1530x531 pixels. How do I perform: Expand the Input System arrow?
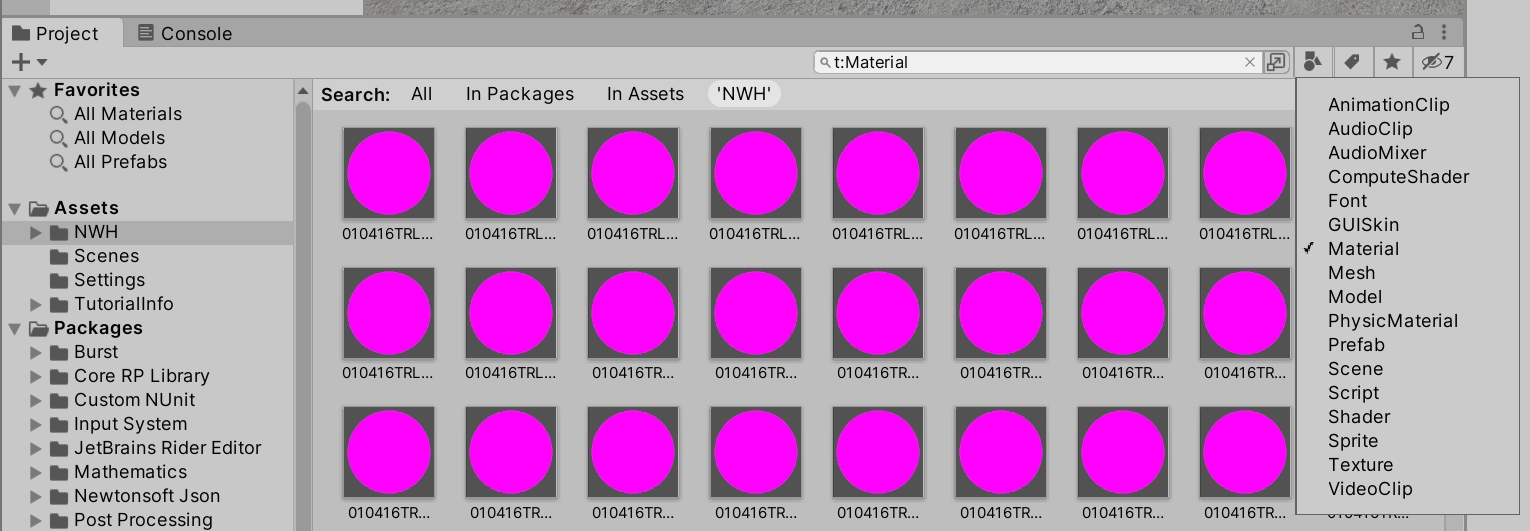coord(36,424)
